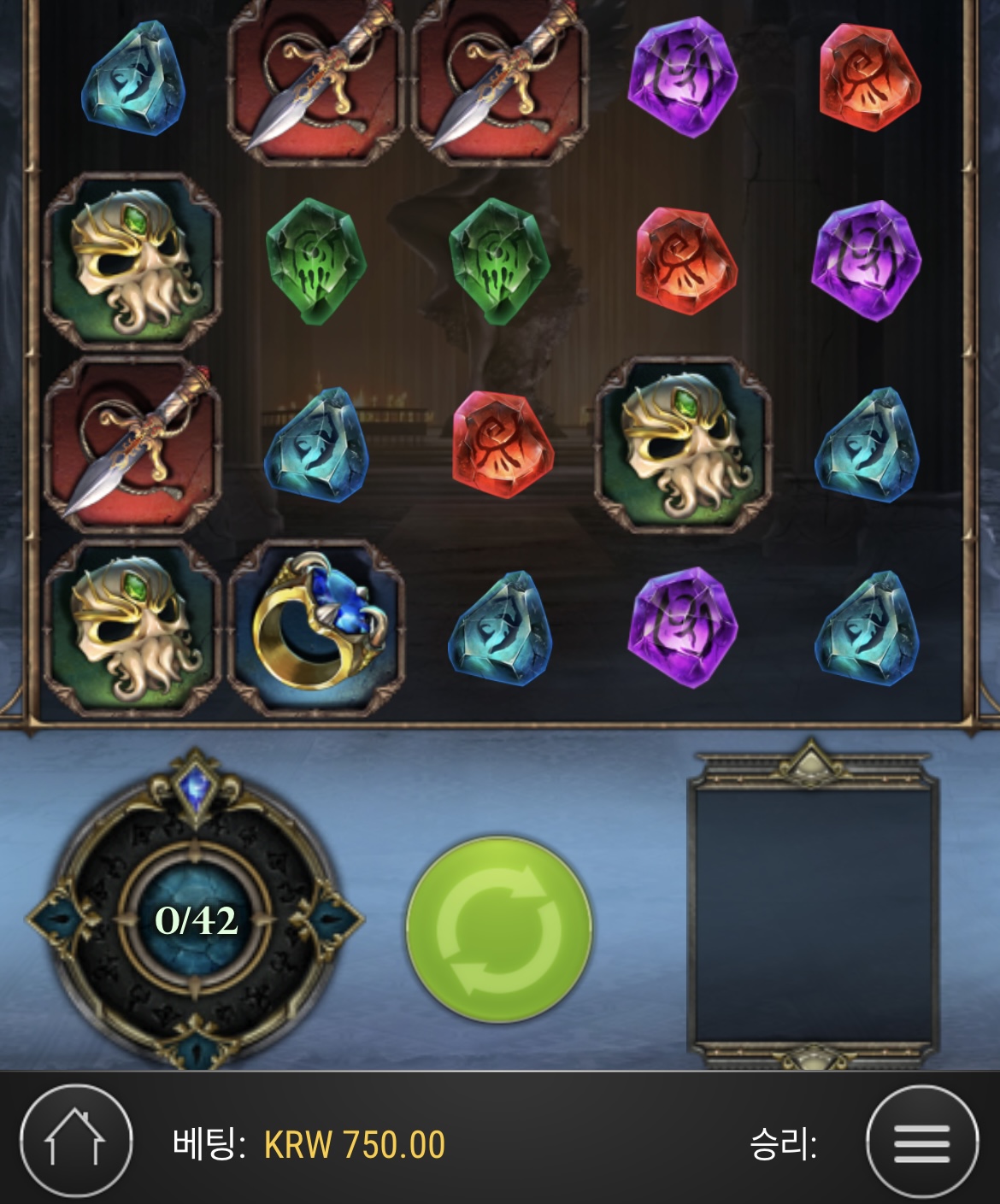Tap the red rune stone at top-right corner

click(870, 79)
